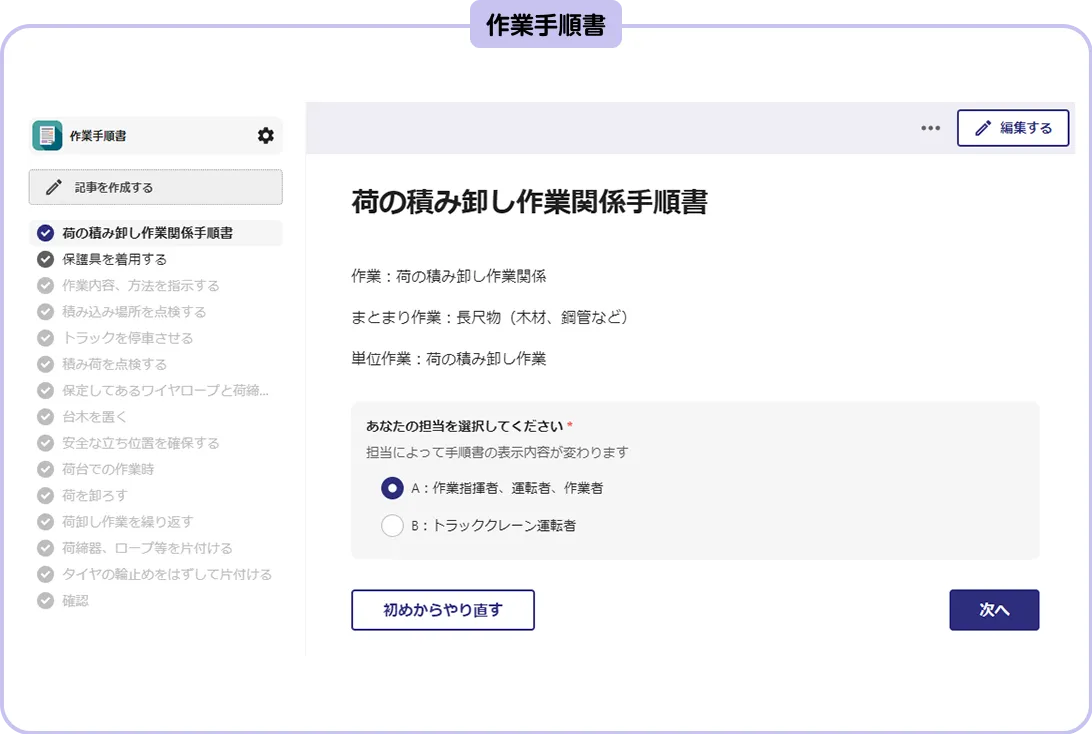Open the settings gear icon in the sidebar

pyautogui.click(x=265, y=136)
